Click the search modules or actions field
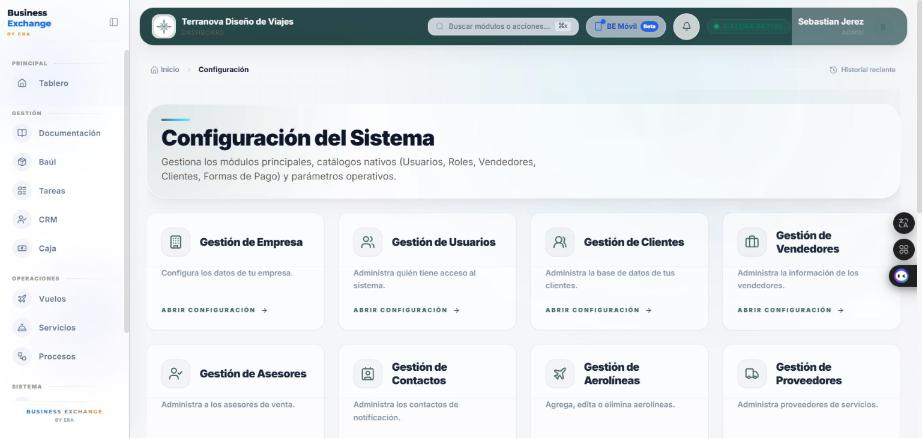Screen dimensions: 922x438 coord(503,26)
